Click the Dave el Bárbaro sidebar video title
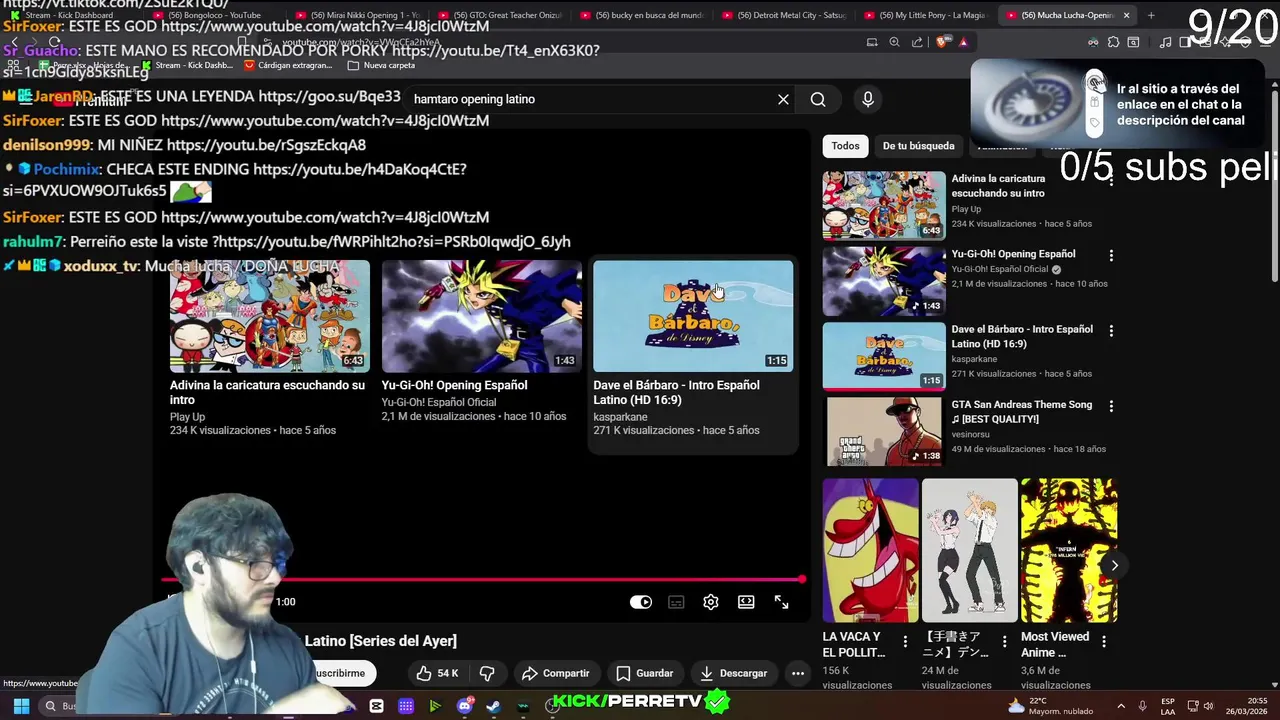Screen dimensions: 1280x720 coord(1022,336)
